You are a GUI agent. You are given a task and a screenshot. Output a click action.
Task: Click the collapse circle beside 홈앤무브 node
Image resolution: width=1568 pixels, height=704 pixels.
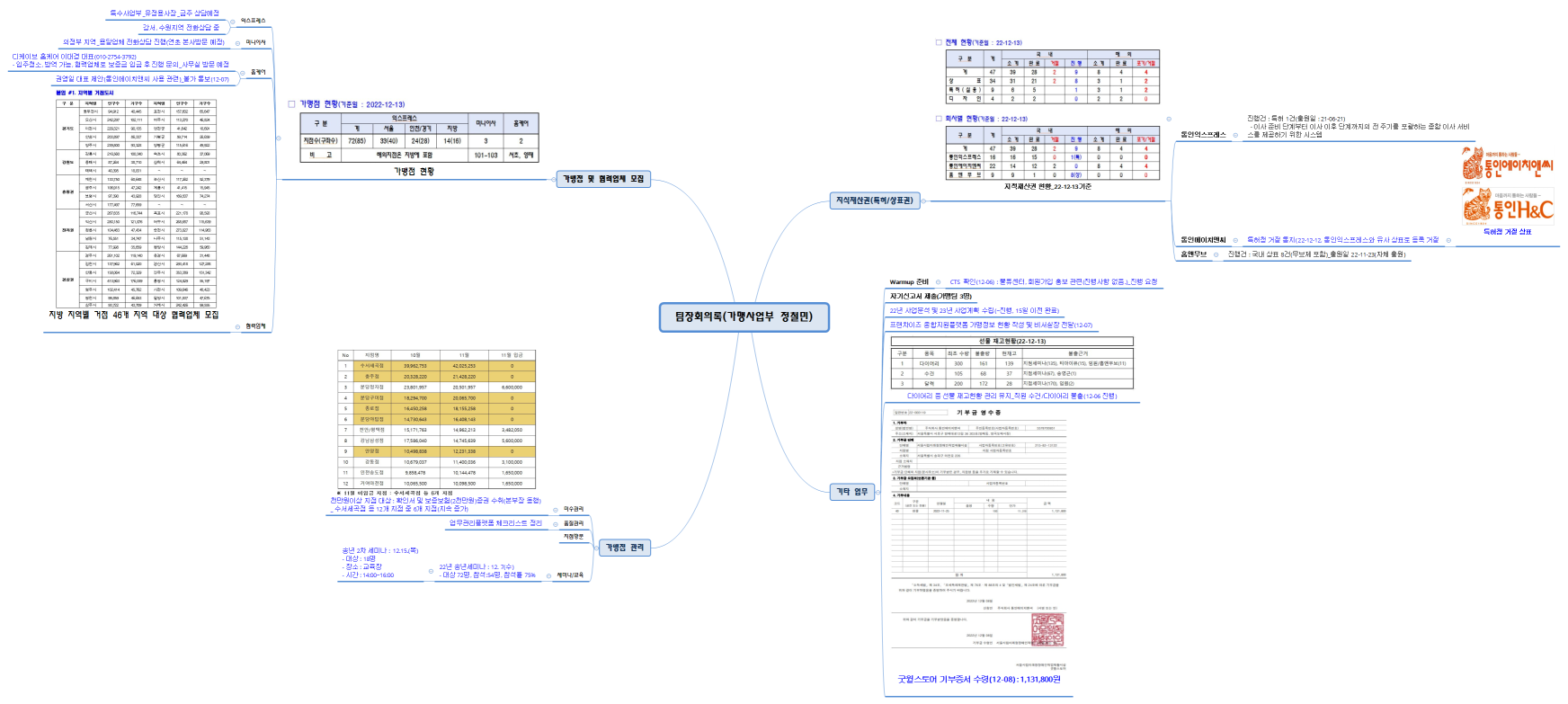[1216, 254]
